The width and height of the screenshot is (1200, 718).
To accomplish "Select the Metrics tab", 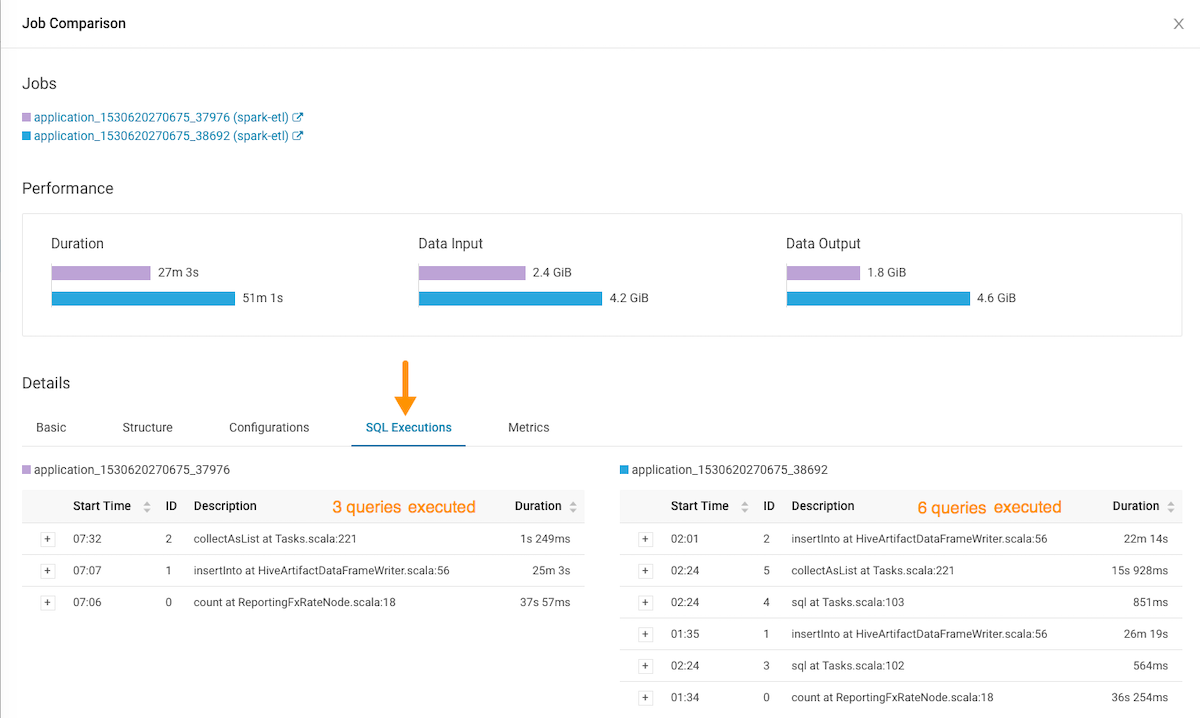I will (528, 428).
